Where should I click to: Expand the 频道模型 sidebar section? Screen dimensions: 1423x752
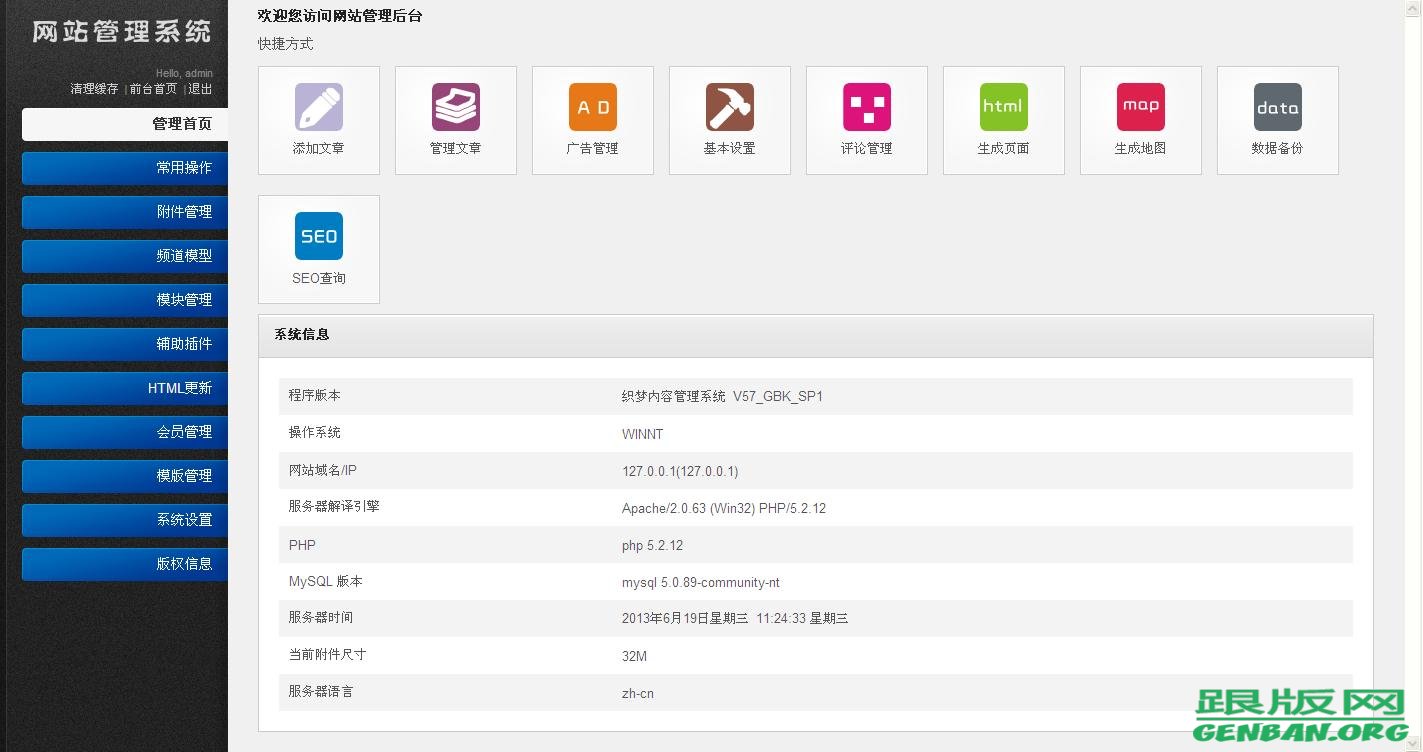pyautogui.click(x=124, y=256)
